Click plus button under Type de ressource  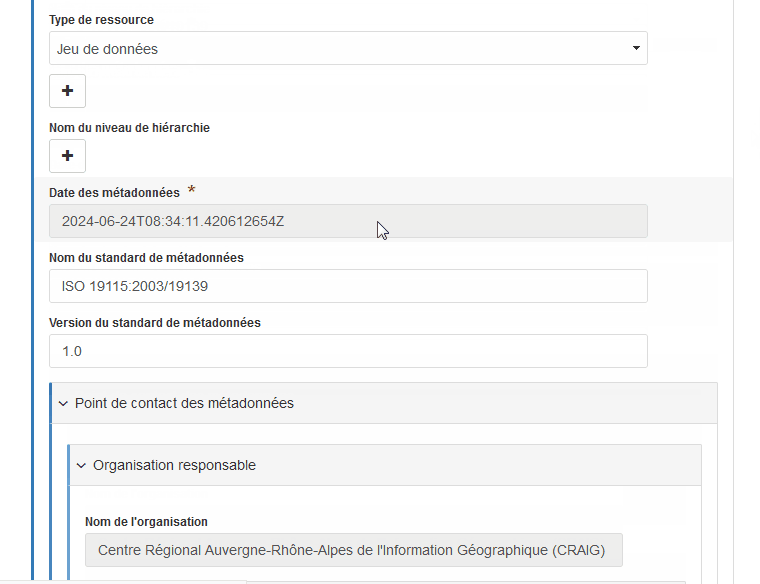pos(67,91)
